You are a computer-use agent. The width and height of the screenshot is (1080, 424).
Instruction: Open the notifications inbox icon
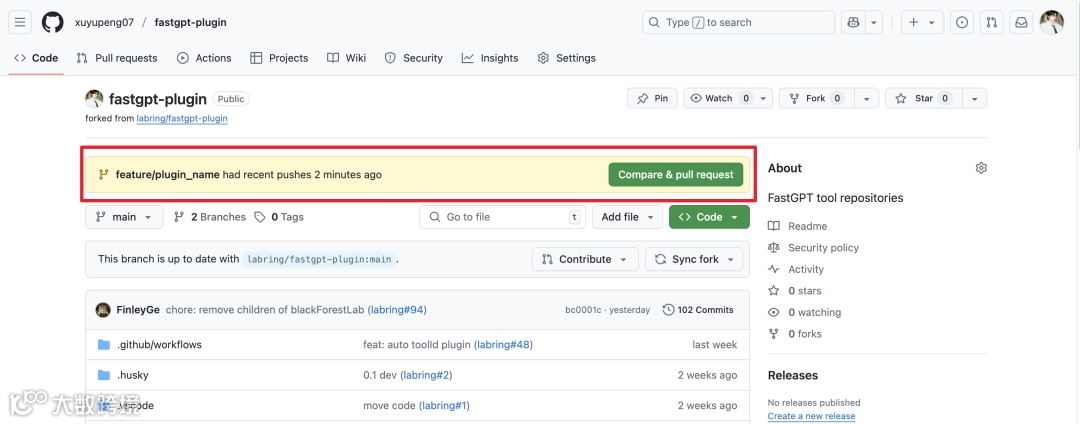(x=1021, y=22)
